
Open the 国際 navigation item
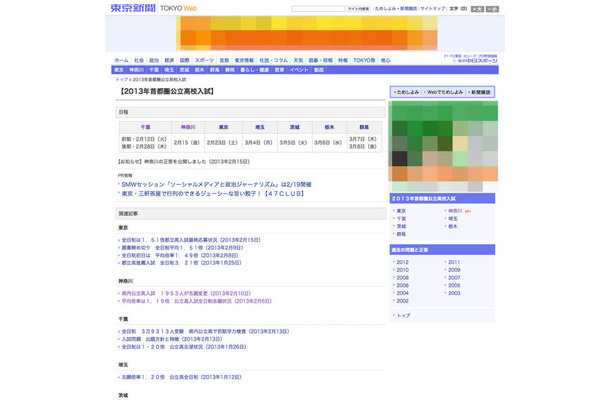[x=184, y=60]
